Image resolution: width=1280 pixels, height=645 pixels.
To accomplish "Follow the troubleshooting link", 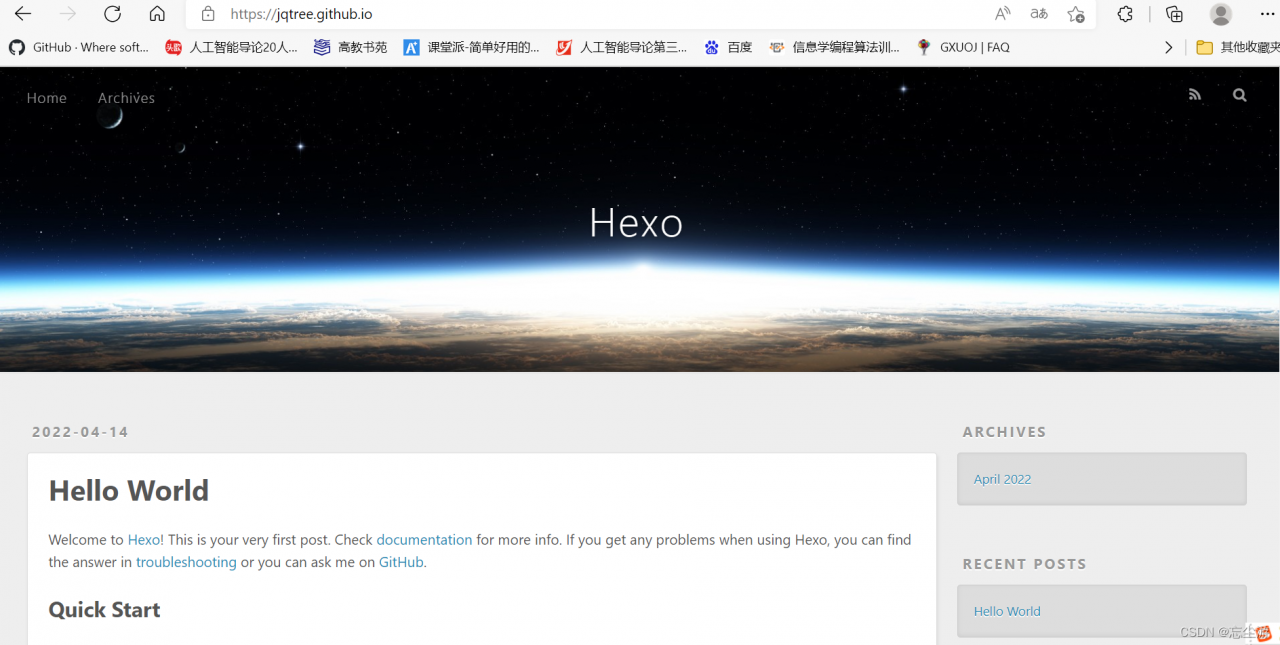I will point(186,562).
